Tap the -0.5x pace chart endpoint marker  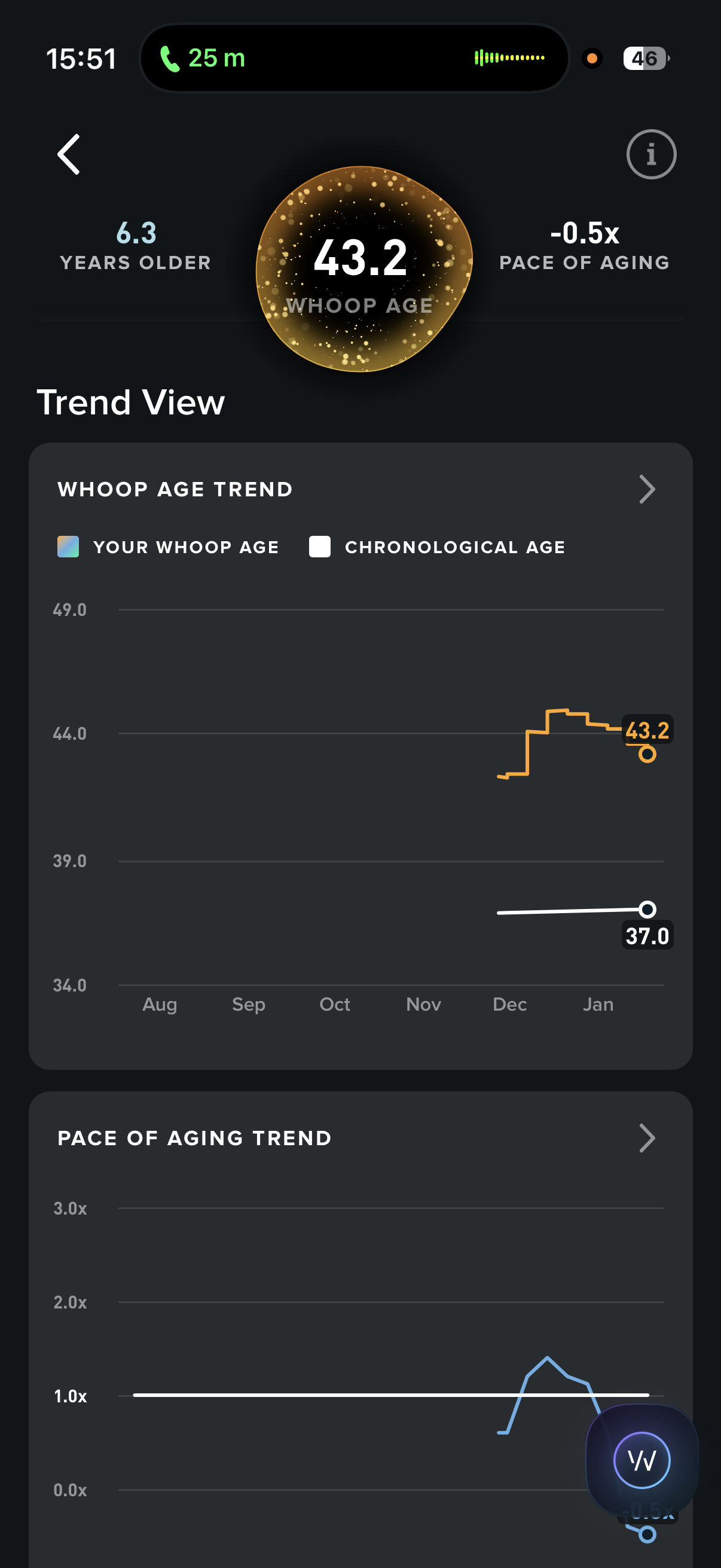[x=647, y=1534]
